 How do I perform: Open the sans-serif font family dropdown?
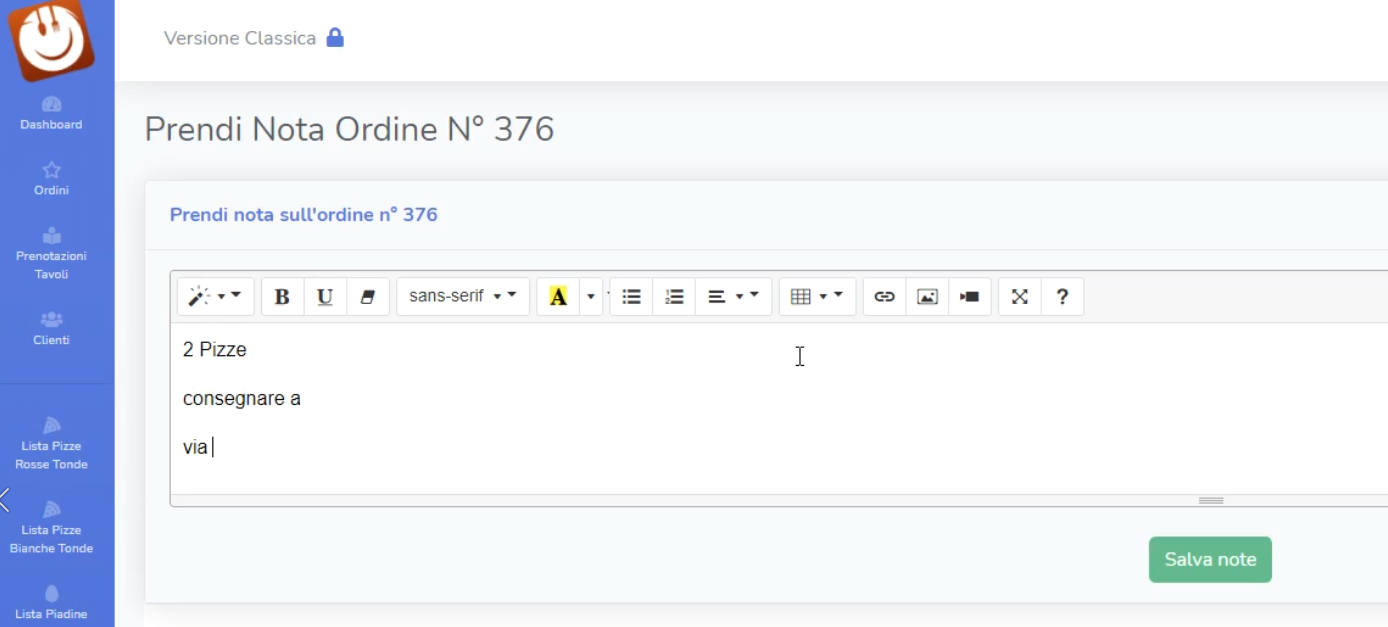(x=462, y=297)
